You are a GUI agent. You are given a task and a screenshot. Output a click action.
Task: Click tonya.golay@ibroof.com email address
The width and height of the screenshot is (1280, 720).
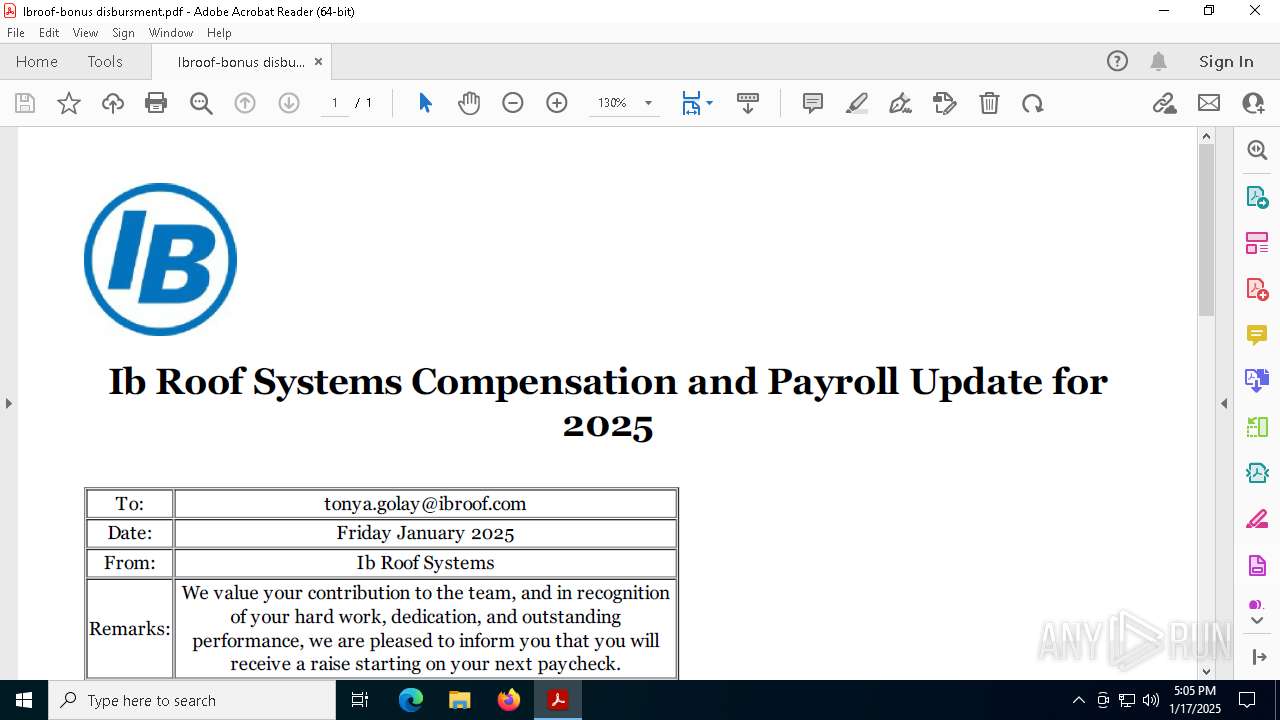pyautogui.click(x=425, y=503)
